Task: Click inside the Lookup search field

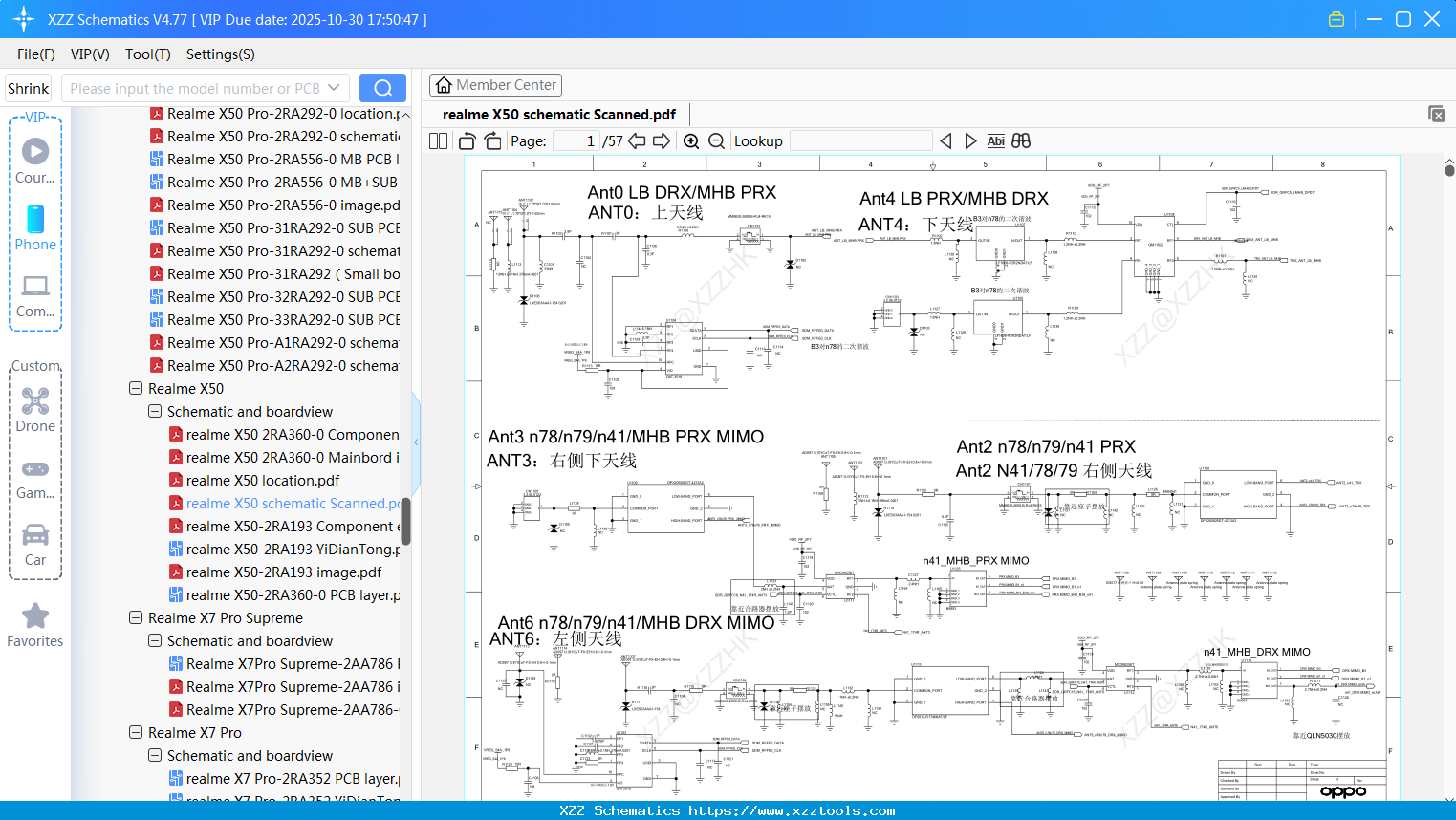Action: pyautogui.click(x=860, y=140)
